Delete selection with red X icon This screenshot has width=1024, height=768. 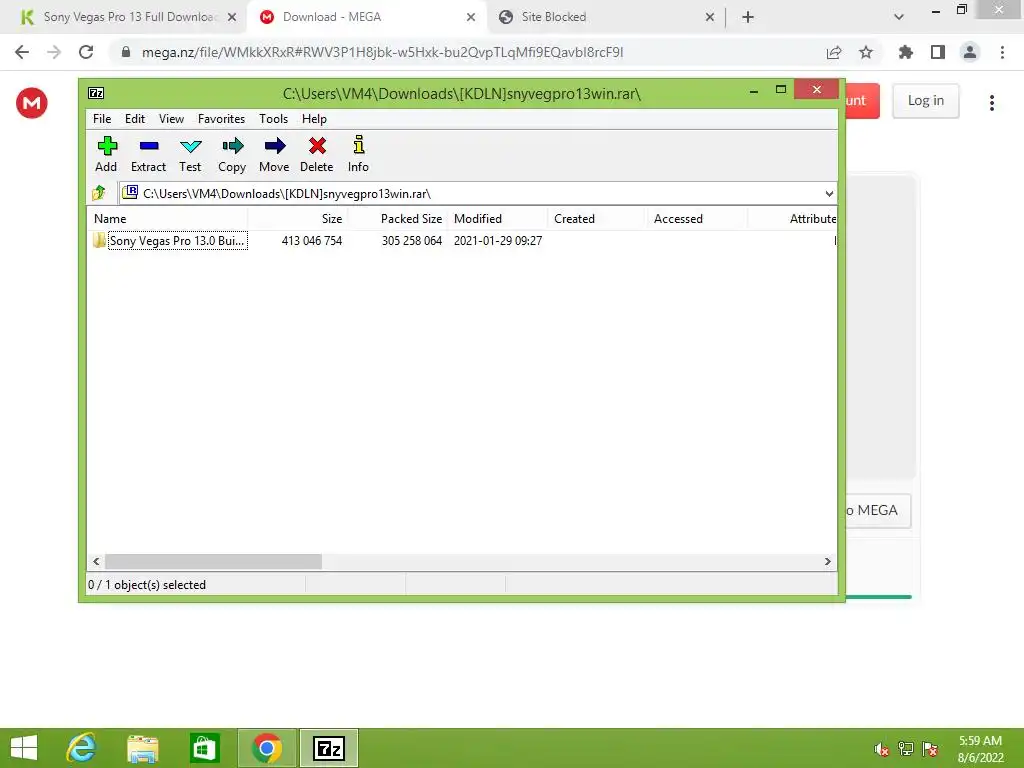pos(317,155)
